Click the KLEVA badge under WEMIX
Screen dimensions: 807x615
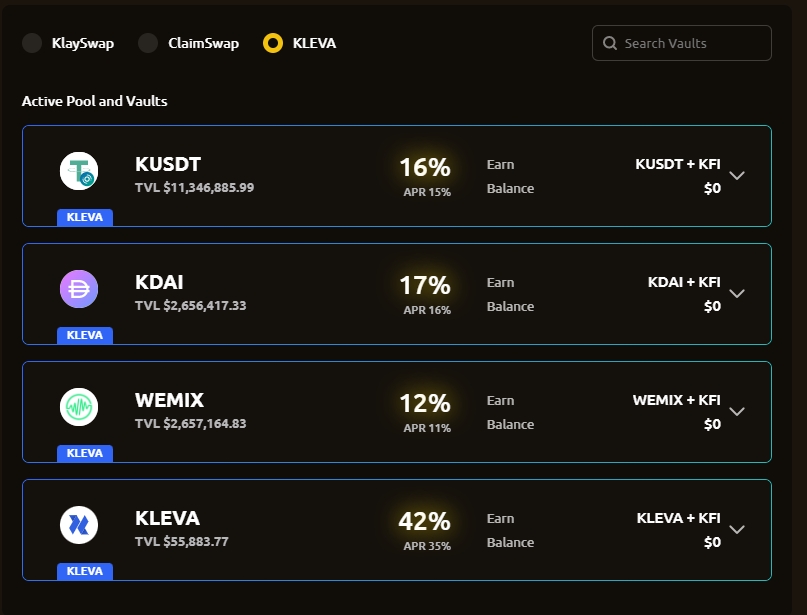85,453
